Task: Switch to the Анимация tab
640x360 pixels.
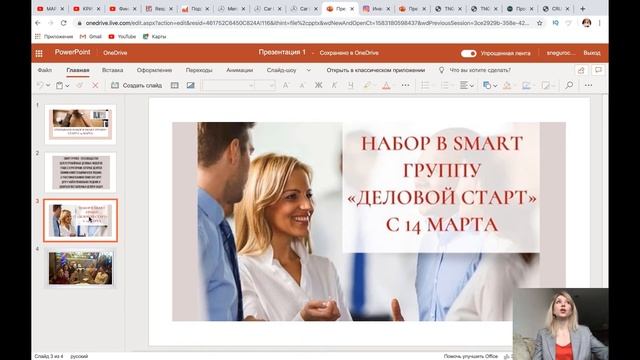Action: click(x=240, y=70)
